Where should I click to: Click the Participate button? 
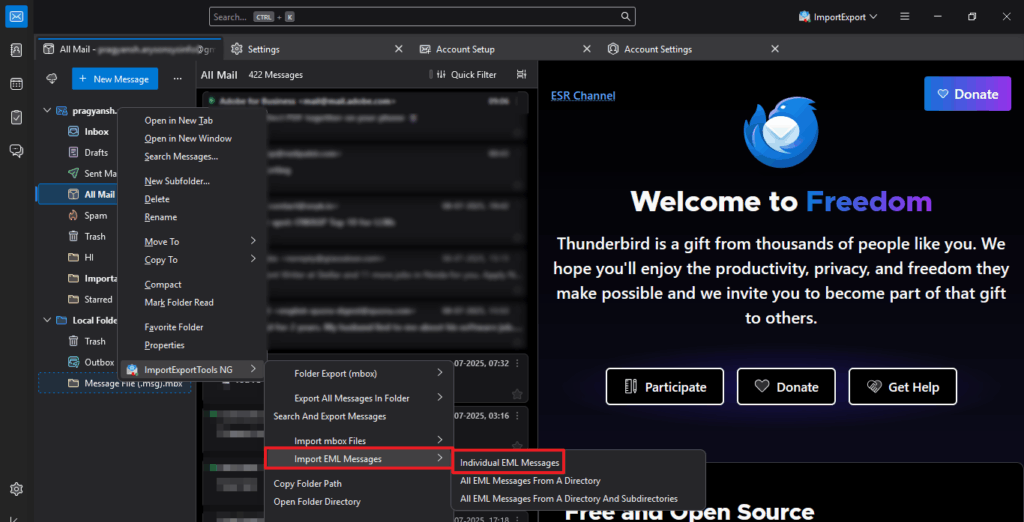tap(664, 387)
